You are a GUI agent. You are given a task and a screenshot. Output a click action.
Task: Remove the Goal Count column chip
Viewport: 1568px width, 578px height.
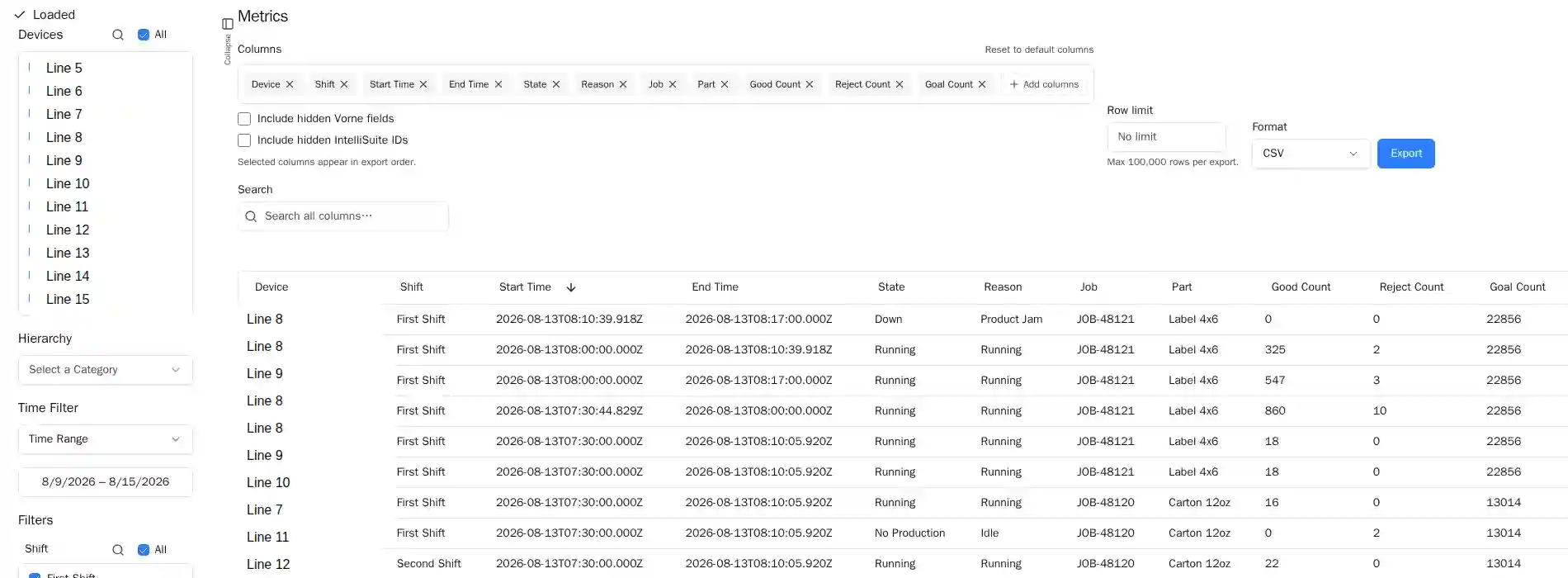pos(982,84)
